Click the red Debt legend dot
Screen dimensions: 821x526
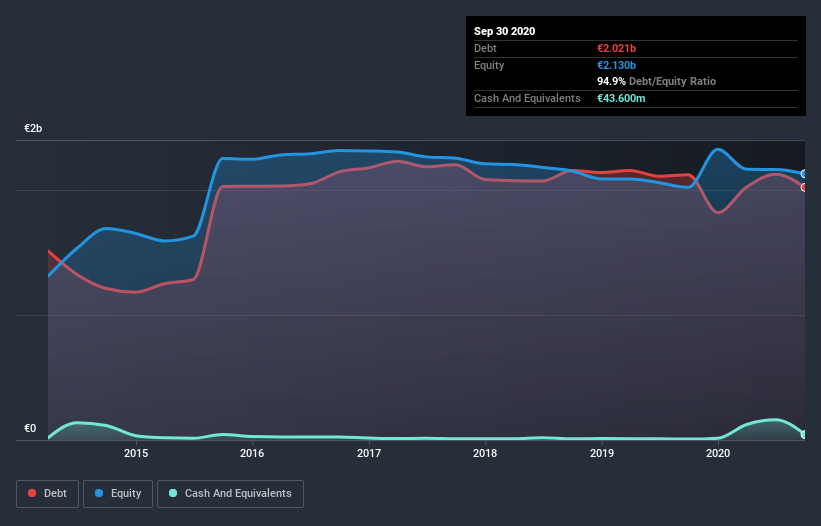[x=32, y=493]
